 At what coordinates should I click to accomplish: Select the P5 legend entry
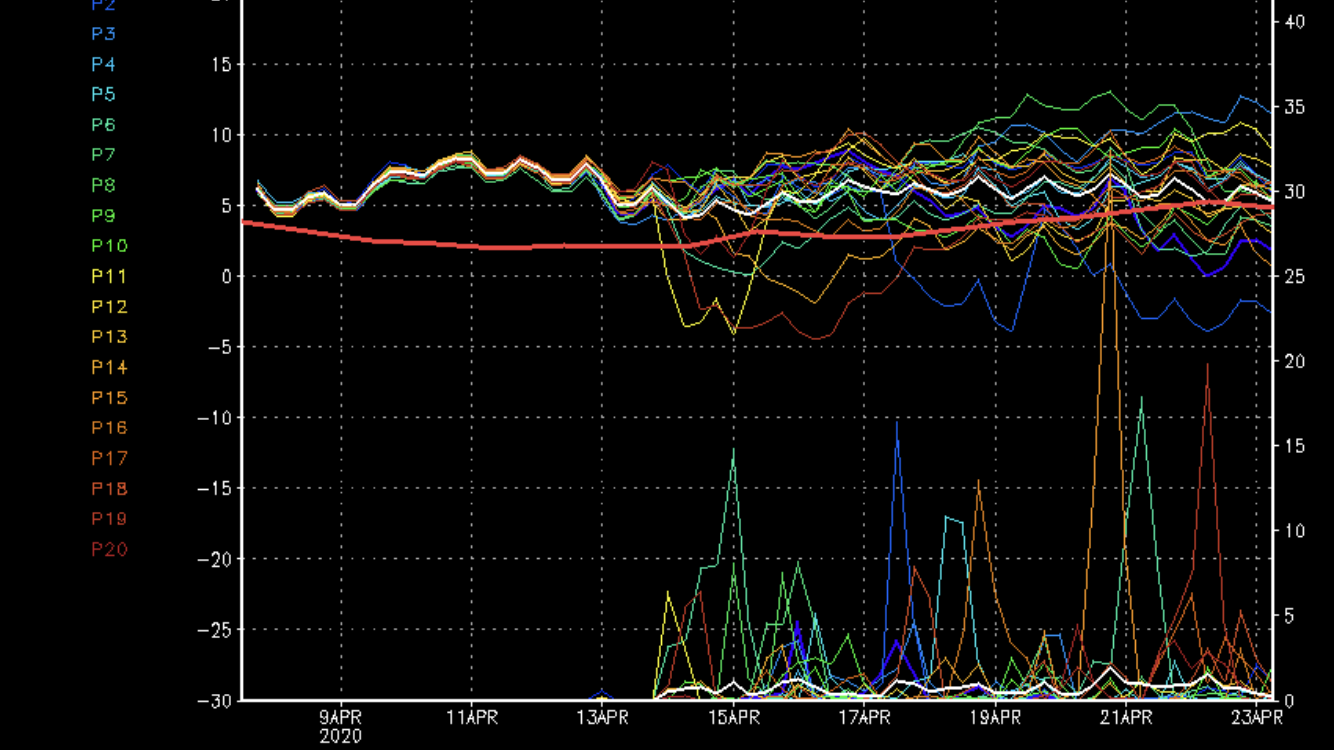click(103, 95)
